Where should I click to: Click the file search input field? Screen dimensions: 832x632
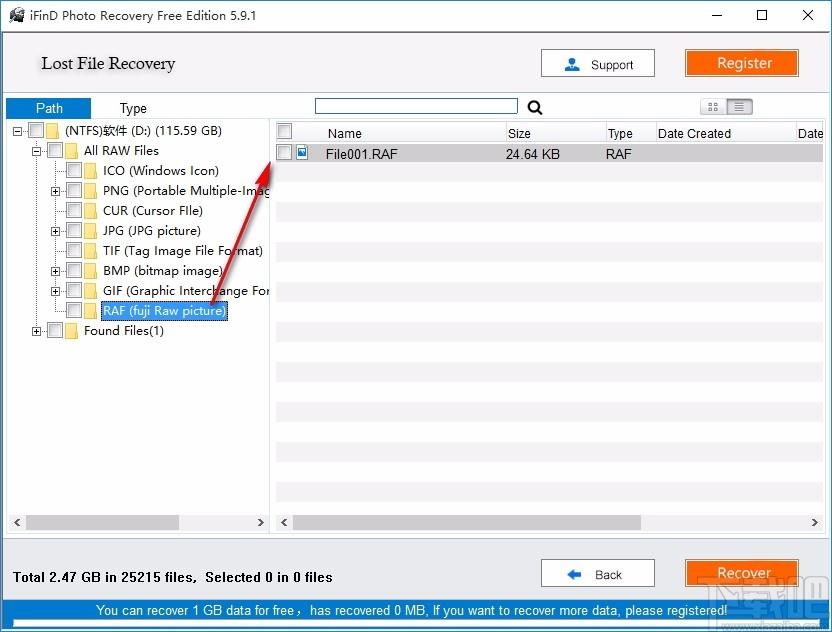(x=416, y=106)
